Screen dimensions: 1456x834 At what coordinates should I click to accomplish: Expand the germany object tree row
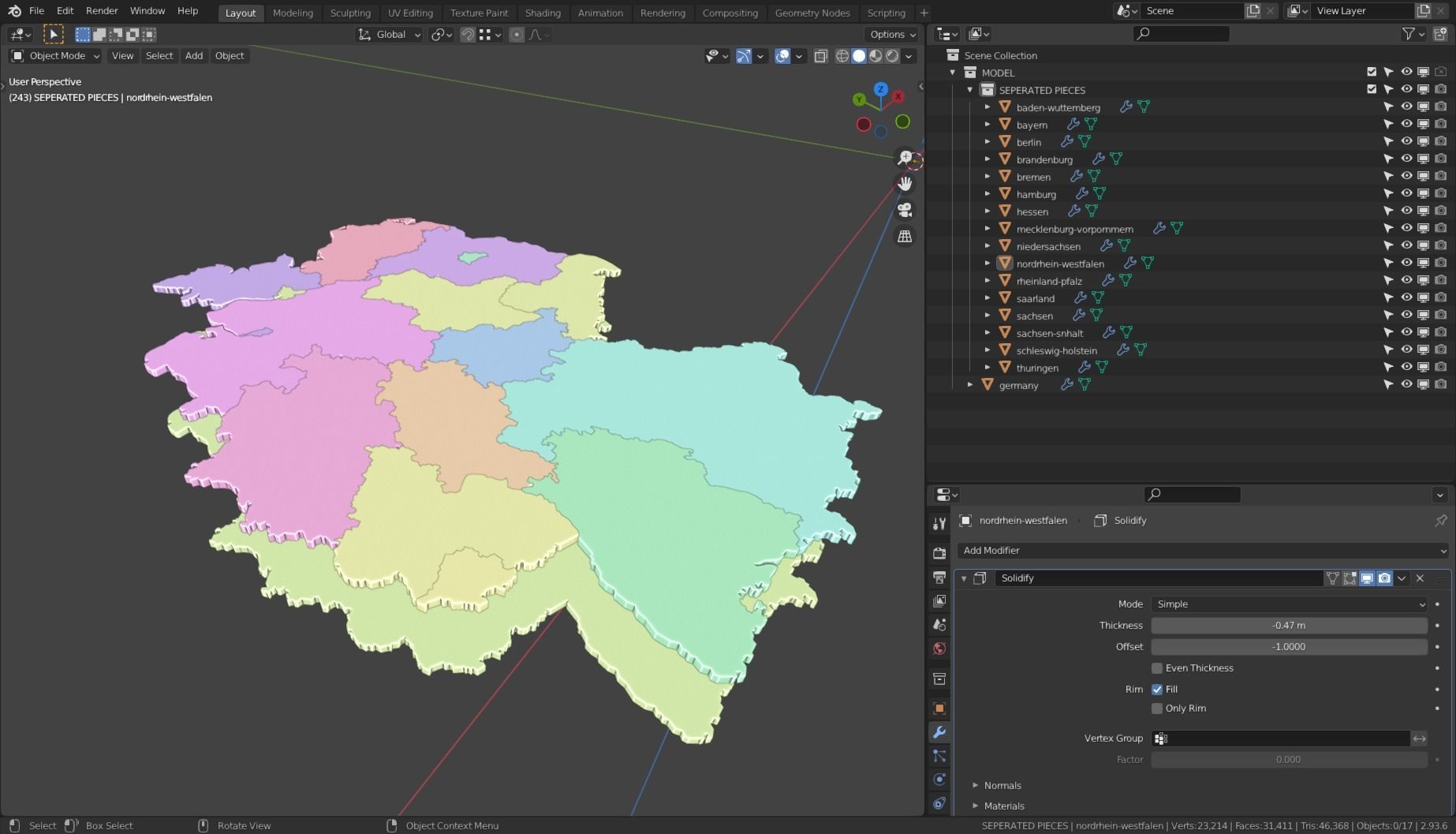click(970, 385)
